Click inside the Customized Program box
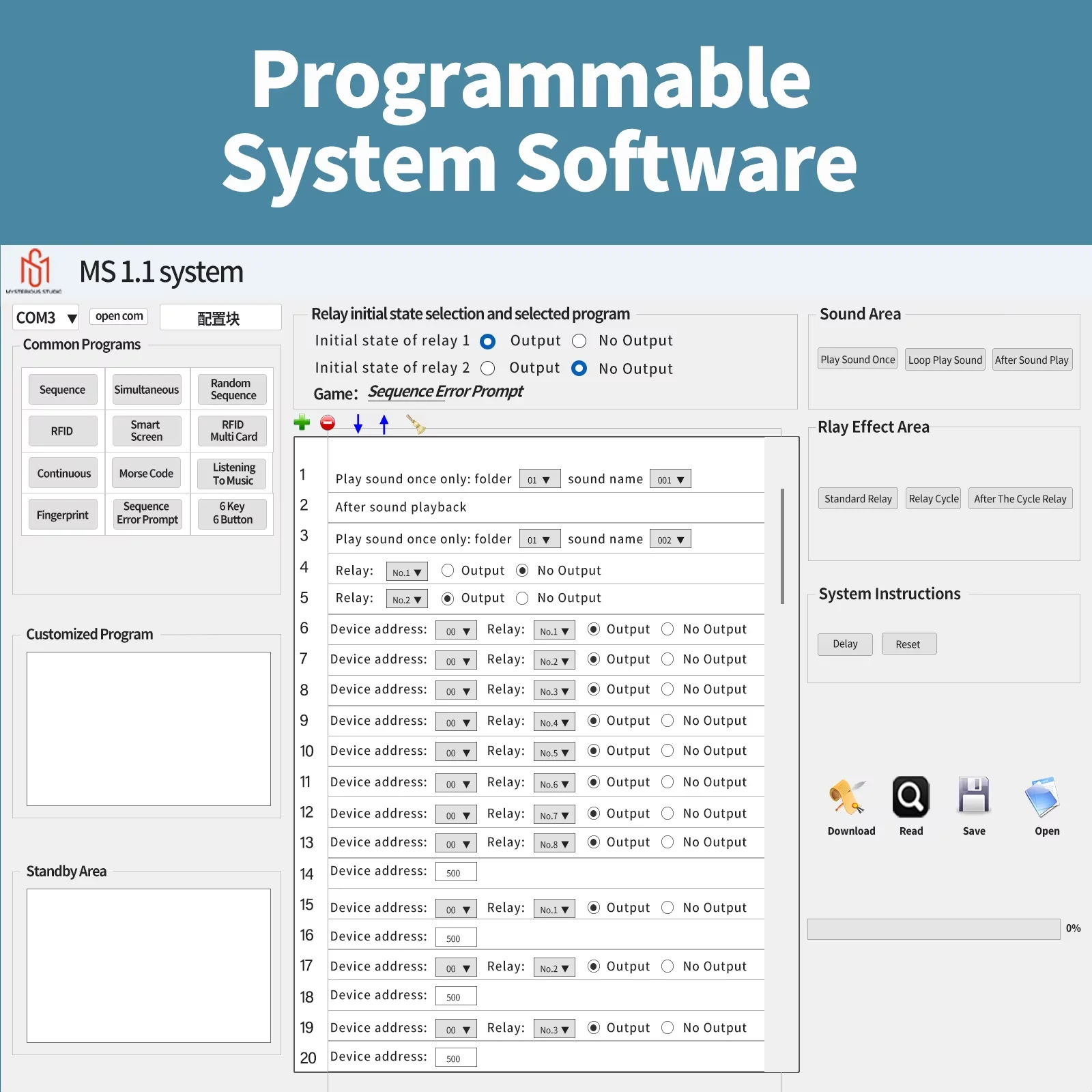This screenshot has width=1092, height=1092. pyautogui.click(x=149, y=729)
